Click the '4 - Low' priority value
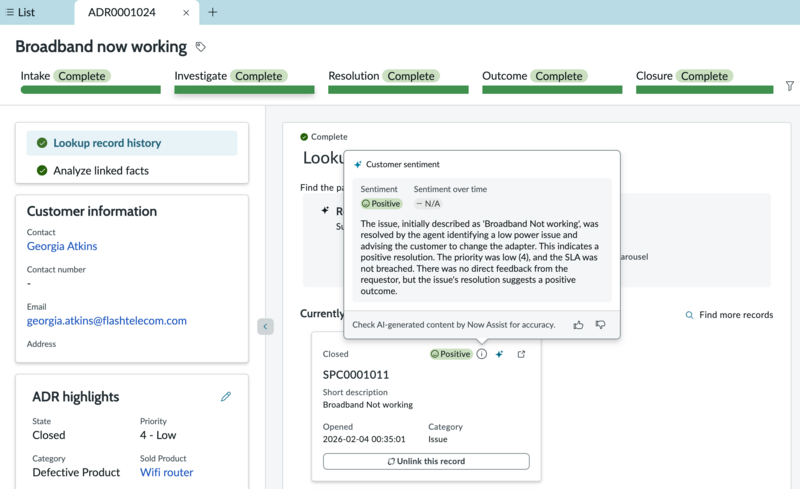Image resolution: width=800 pixels, height=489 pixels. coord(158,435)
